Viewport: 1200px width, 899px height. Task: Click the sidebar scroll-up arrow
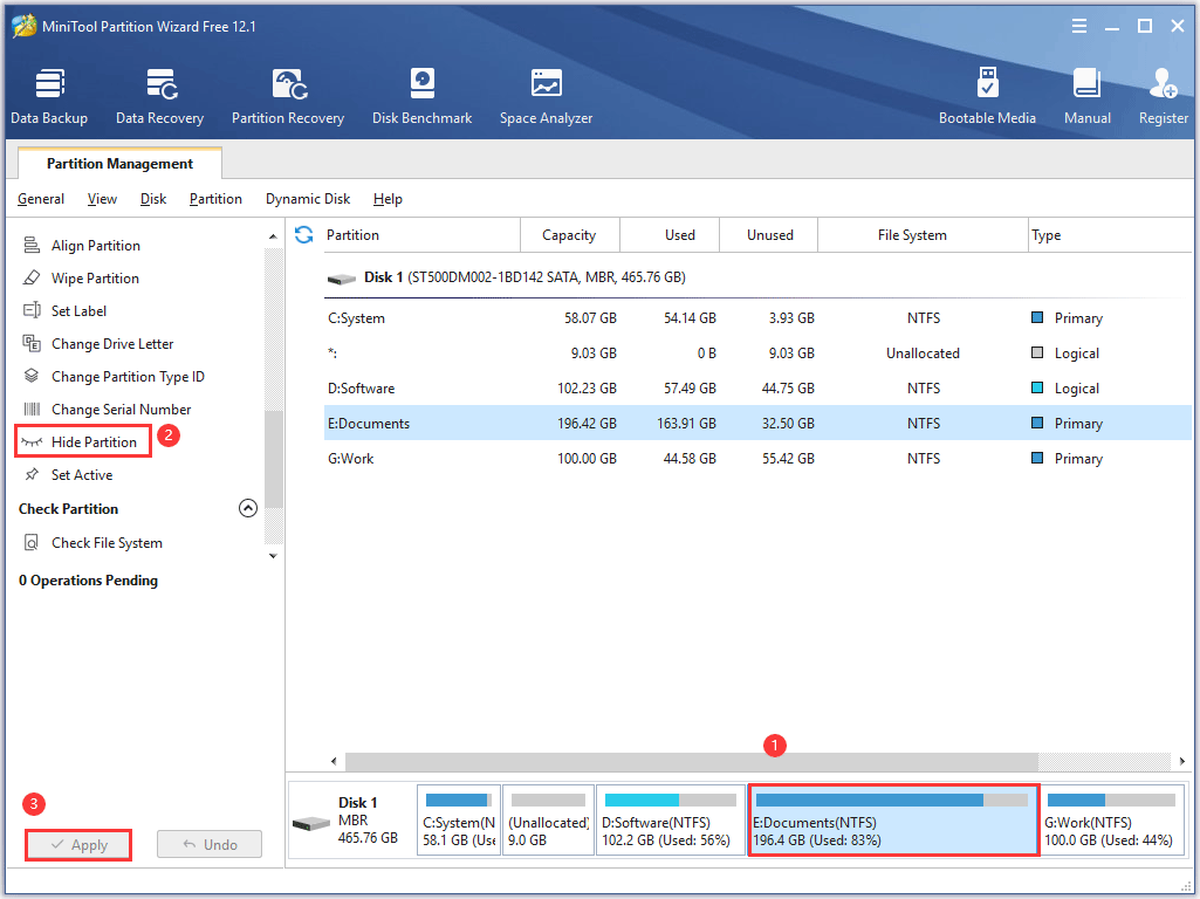click(273, 236)
